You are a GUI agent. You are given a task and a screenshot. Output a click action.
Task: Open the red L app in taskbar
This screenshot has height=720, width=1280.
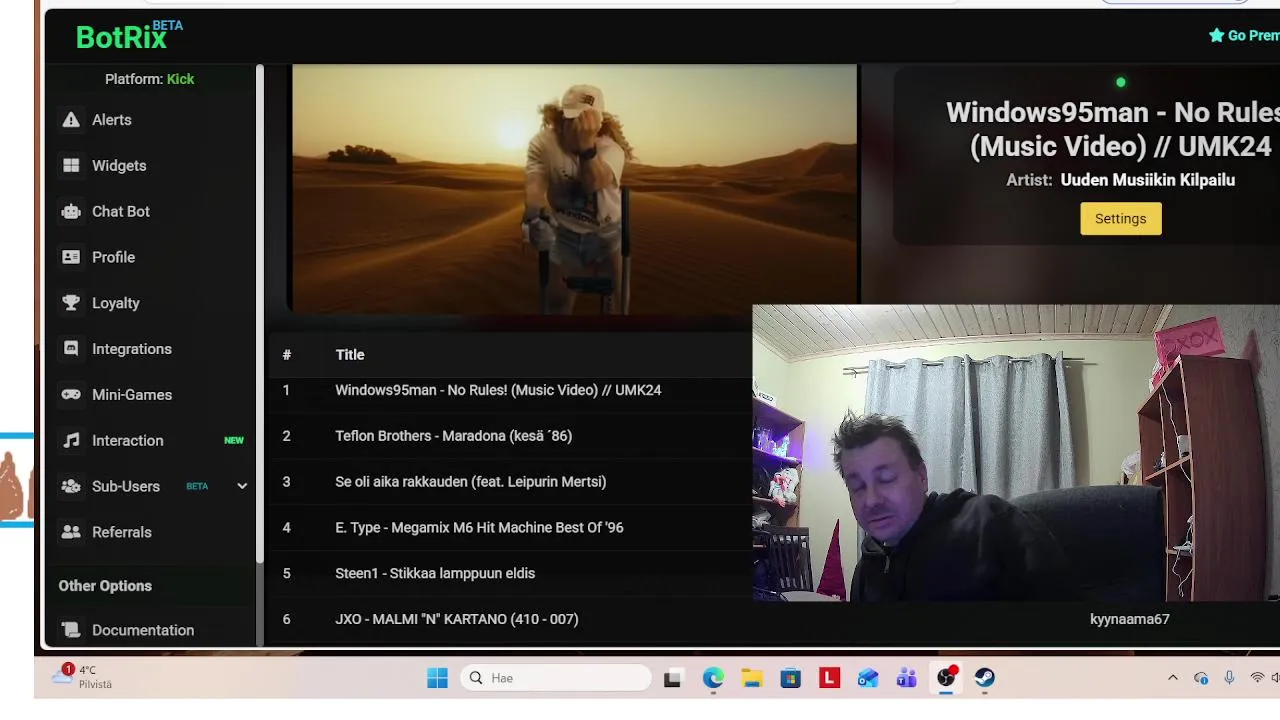pyautogui.click(x=829, y=678)
